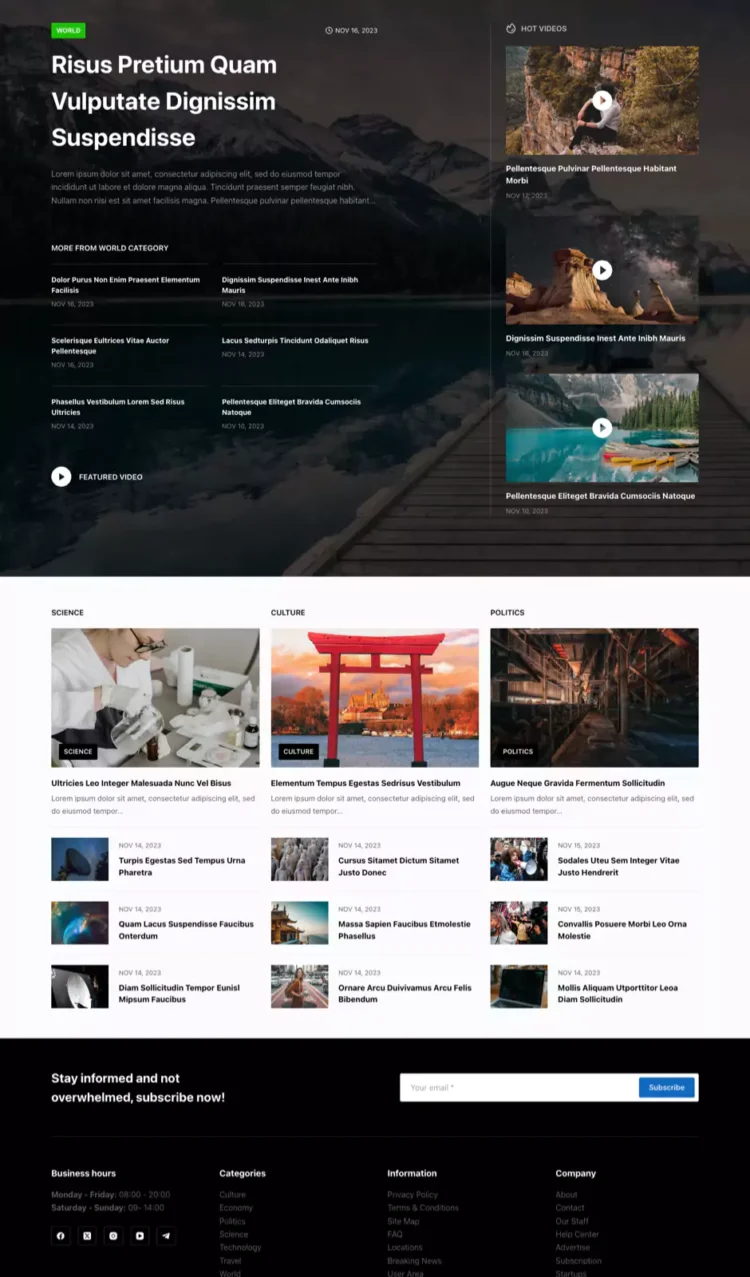Click the Help Center footer link

point(575,1234)
